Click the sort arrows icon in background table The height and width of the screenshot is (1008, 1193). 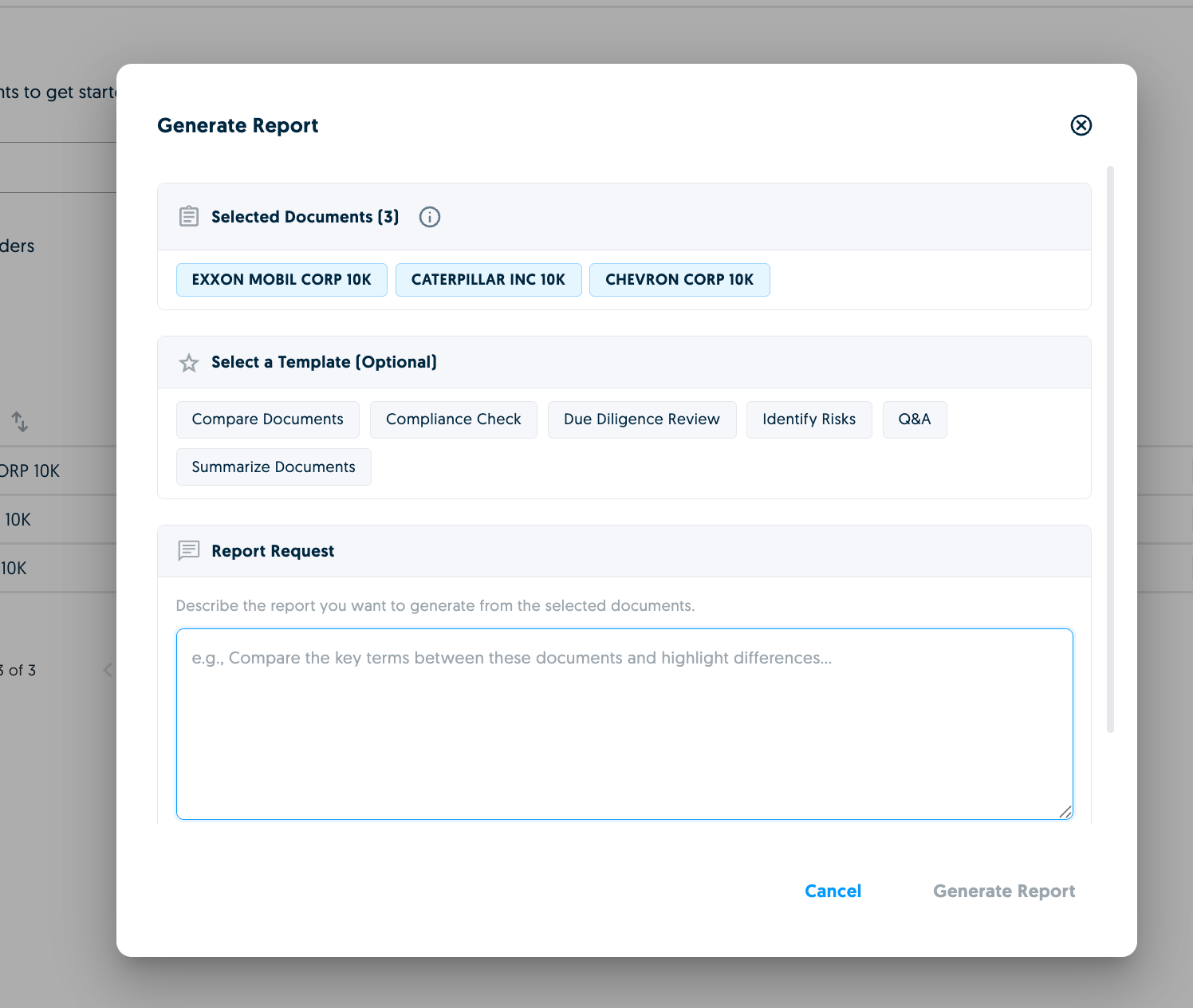coord(19,422)
